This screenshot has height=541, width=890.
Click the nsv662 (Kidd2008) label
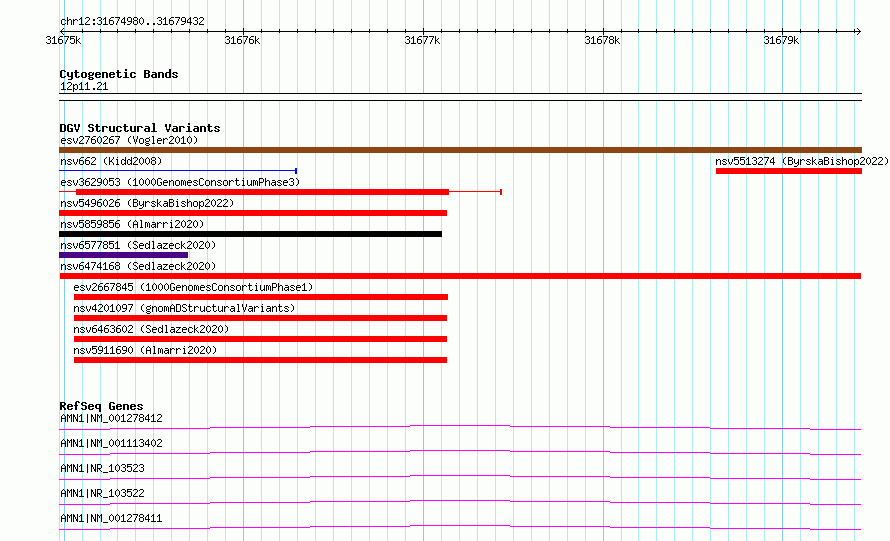click(x=111, y=161)
